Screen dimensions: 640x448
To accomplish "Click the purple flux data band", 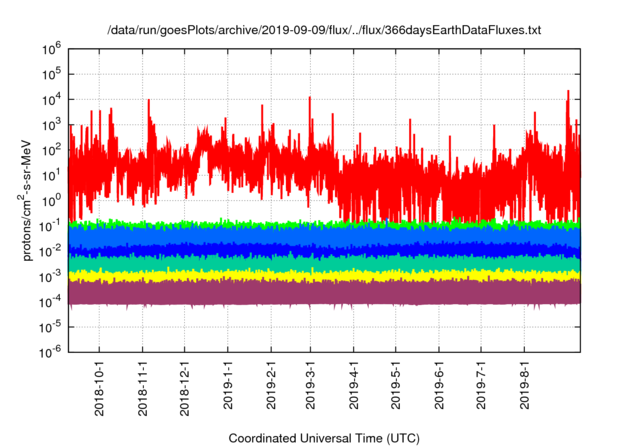I will pyautogui.click(x=324, y=293).
